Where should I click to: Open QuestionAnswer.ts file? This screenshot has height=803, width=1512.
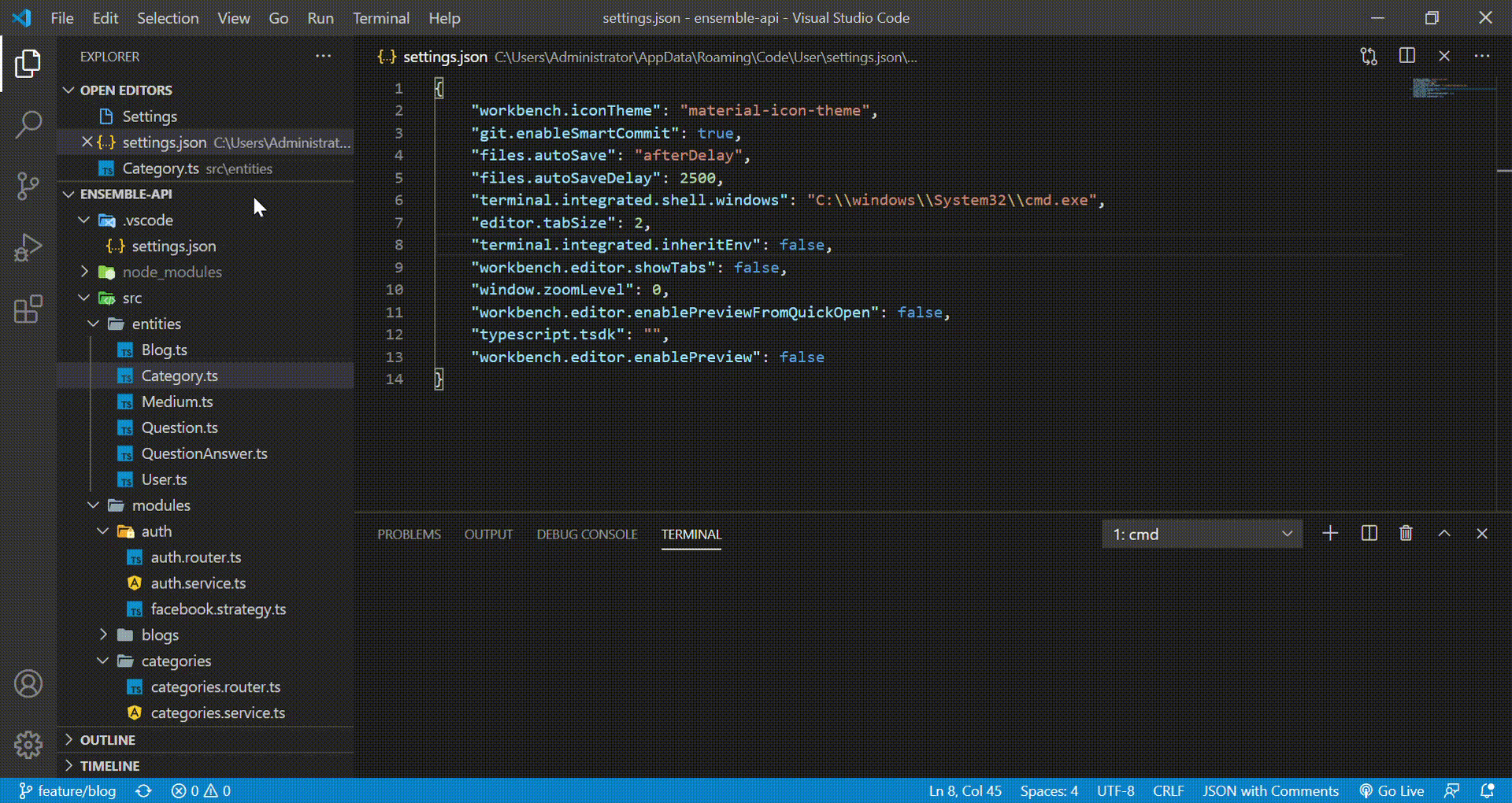point(205,453)
